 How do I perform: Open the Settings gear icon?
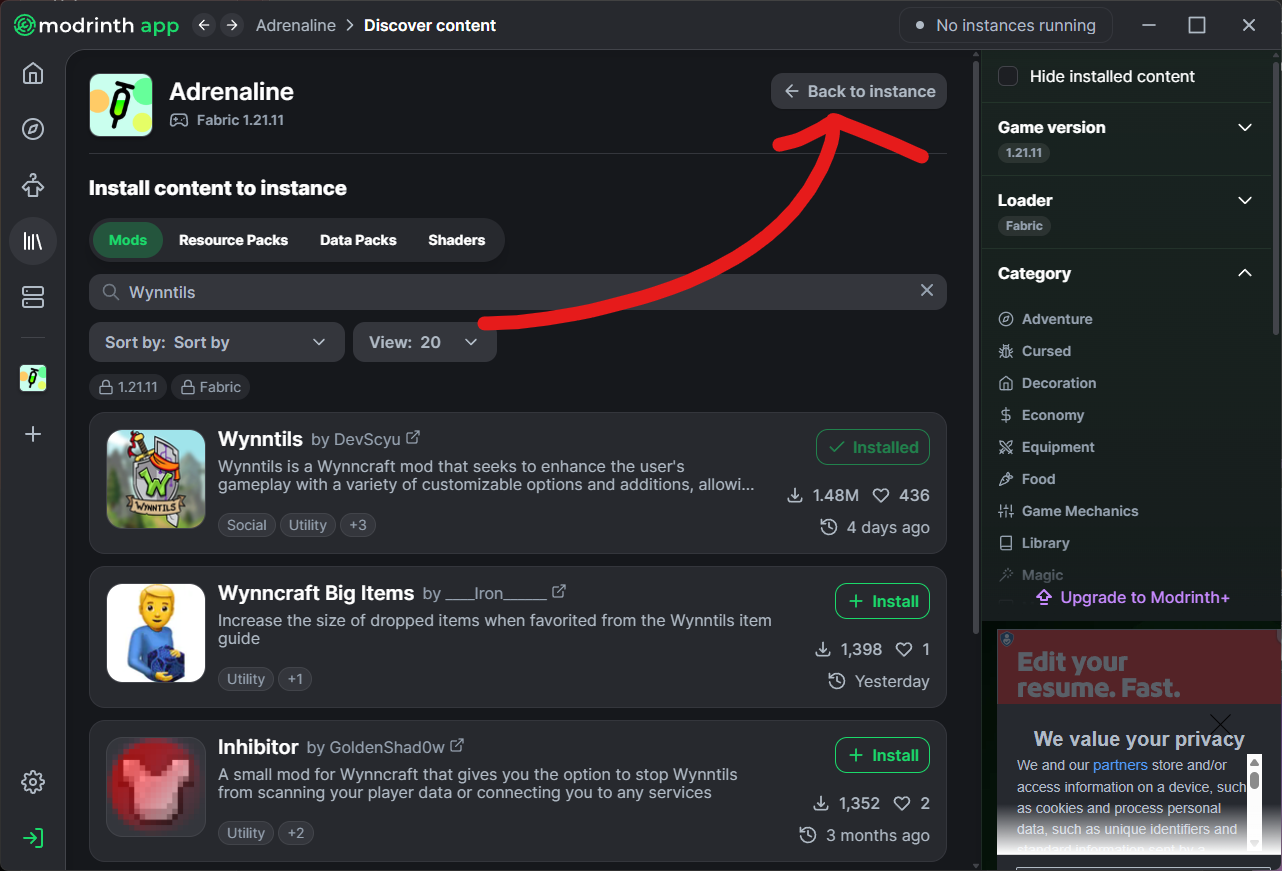coord(33,782)
